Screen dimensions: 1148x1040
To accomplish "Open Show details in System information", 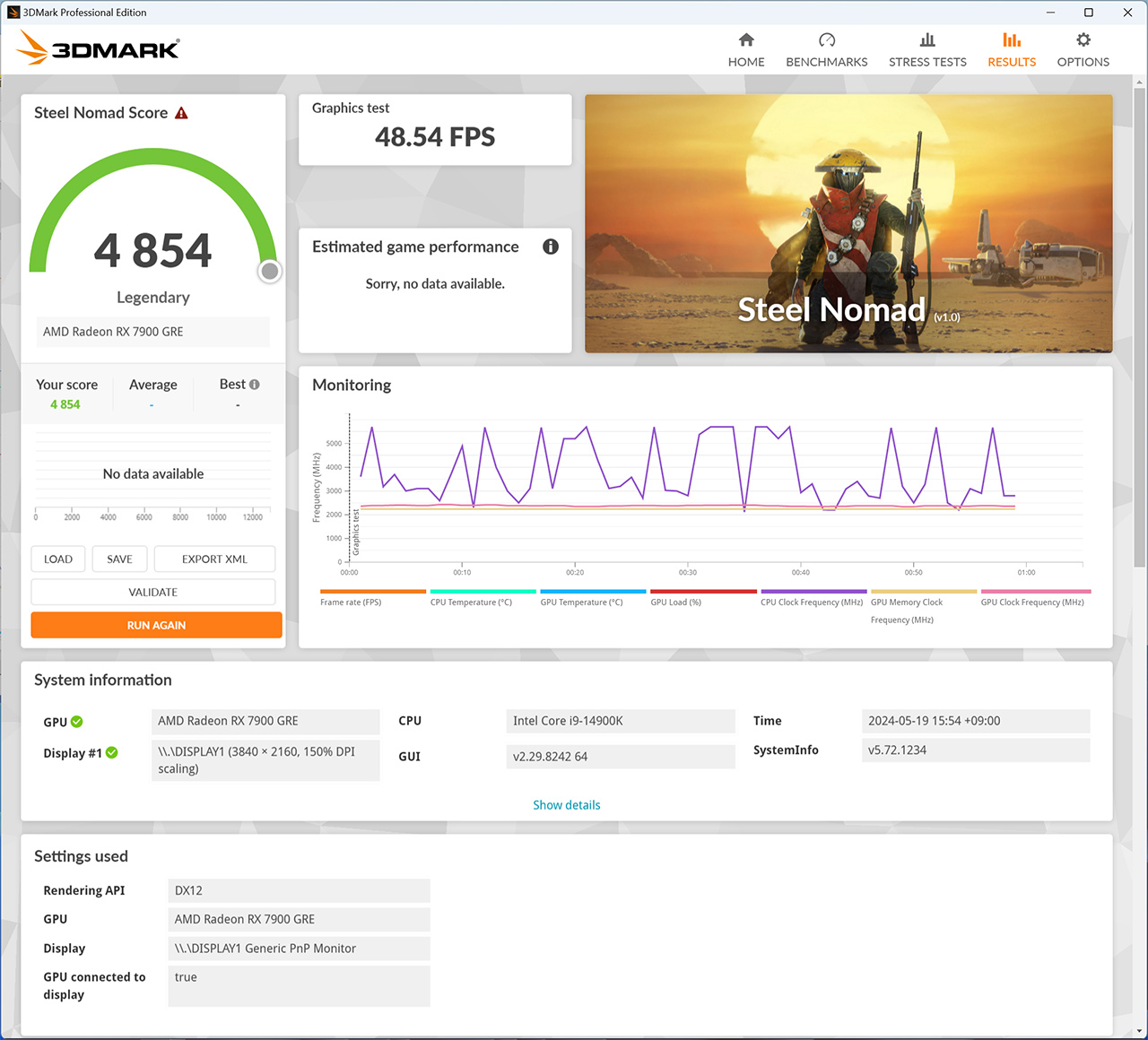I will tap(567, 805).
